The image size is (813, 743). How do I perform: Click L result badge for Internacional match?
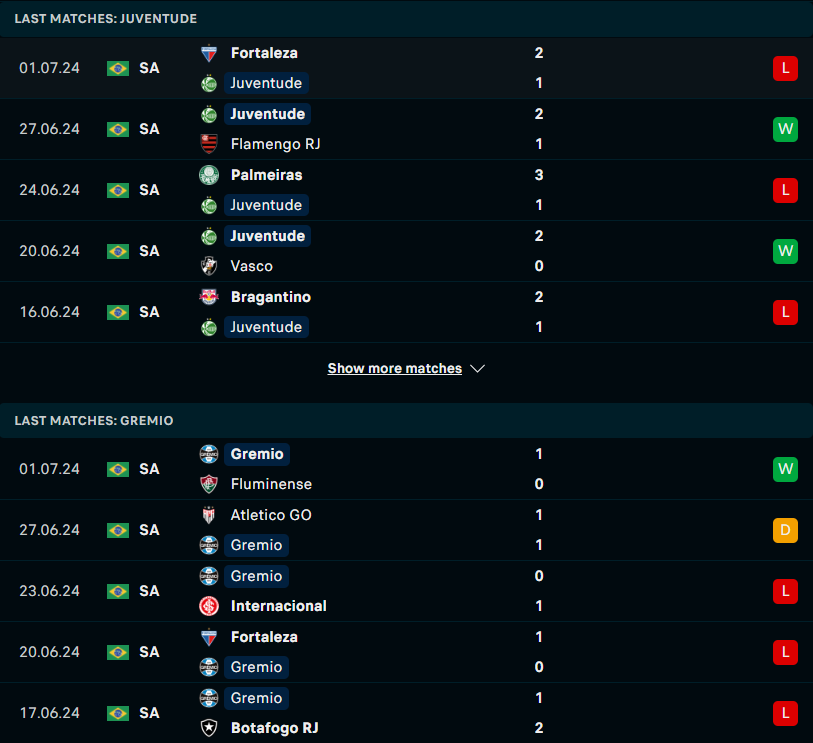(785, 591)
